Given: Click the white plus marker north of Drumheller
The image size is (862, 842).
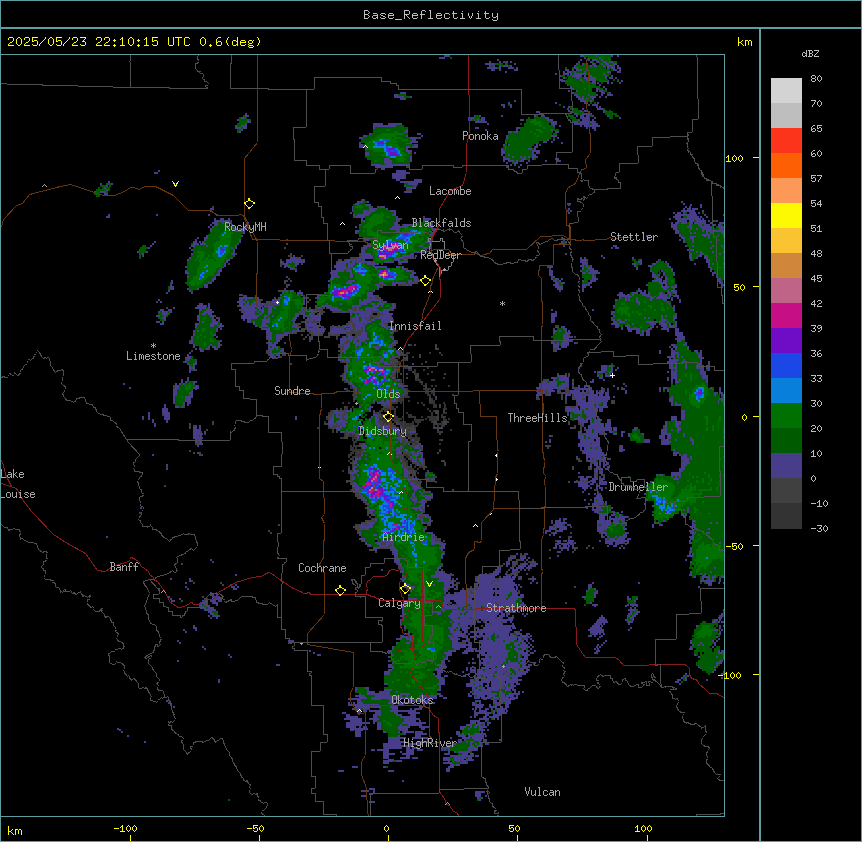Looking at the screenshot, I should click(612, 375).
